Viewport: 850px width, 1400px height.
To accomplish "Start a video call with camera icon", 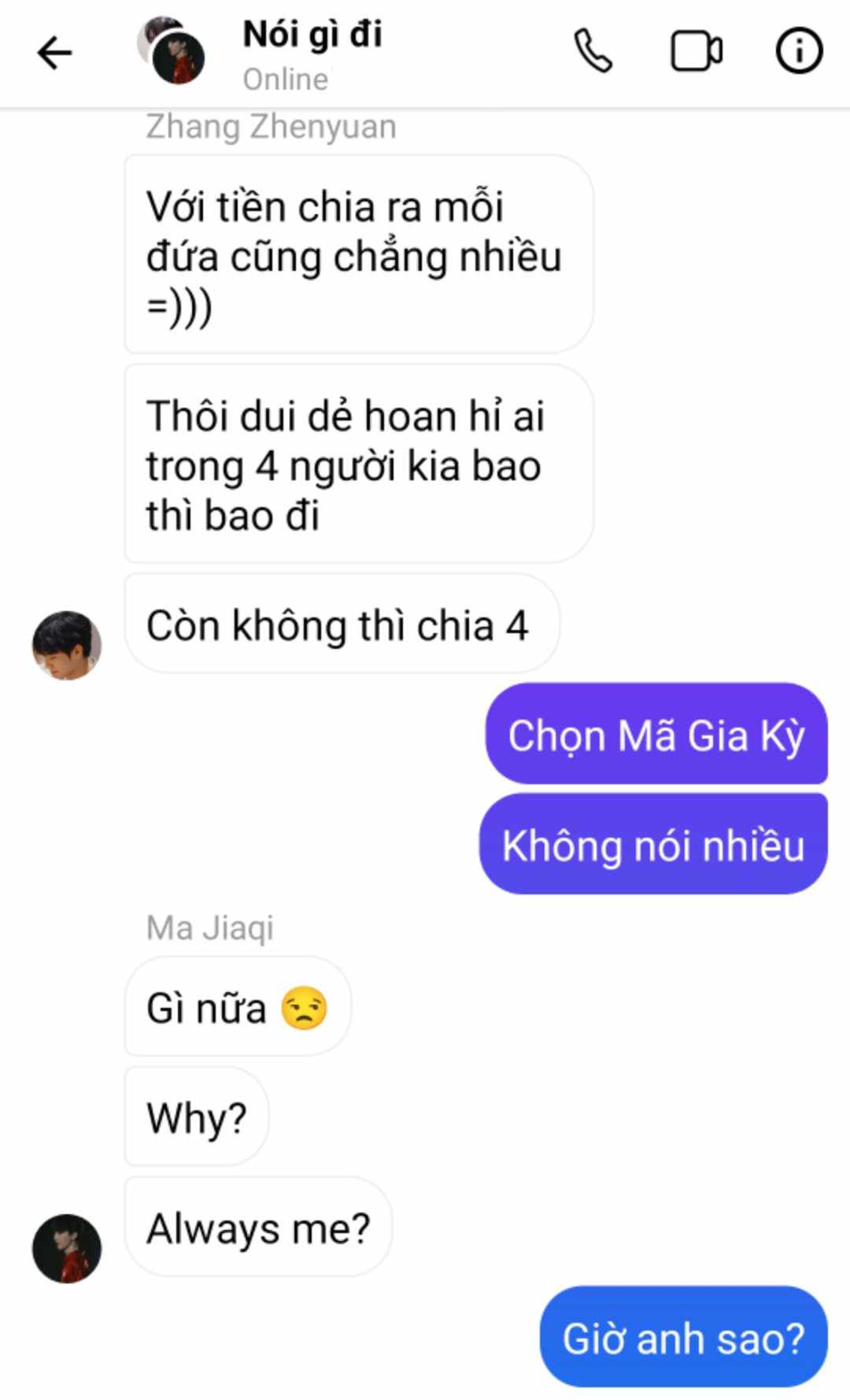I will click(x=697, y=52).
